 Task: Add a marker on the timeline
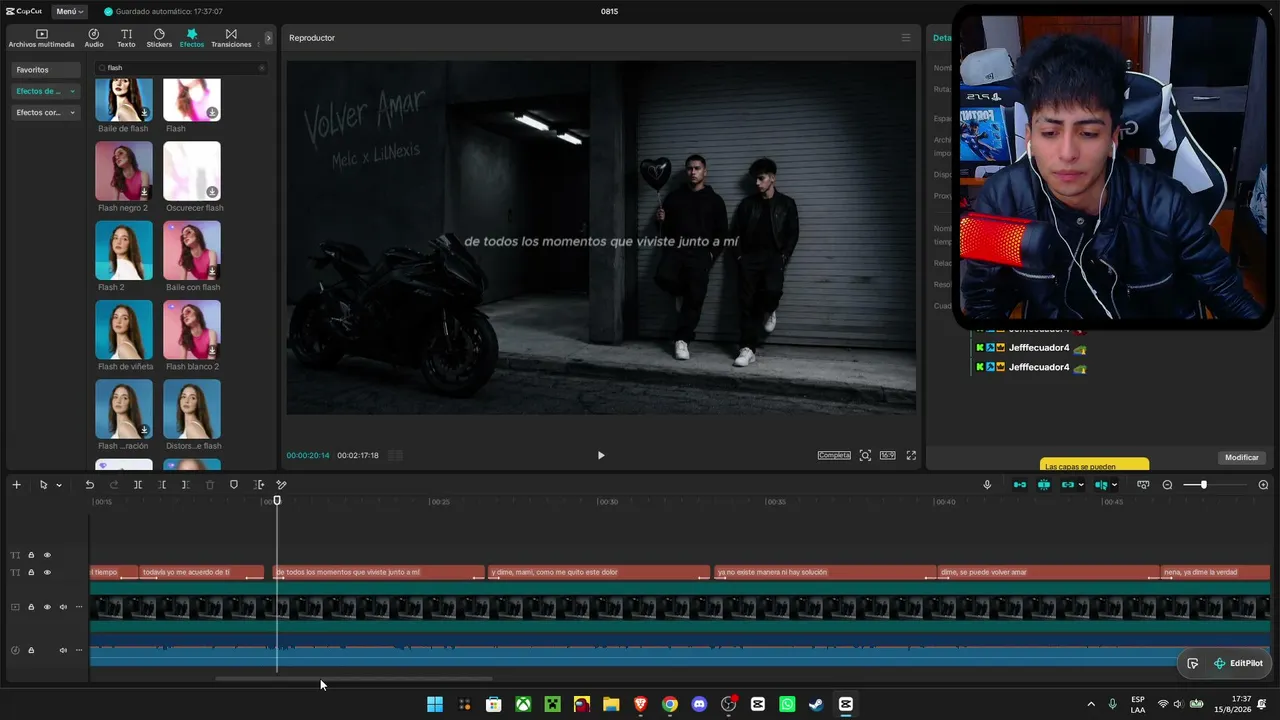coord(234,485)
